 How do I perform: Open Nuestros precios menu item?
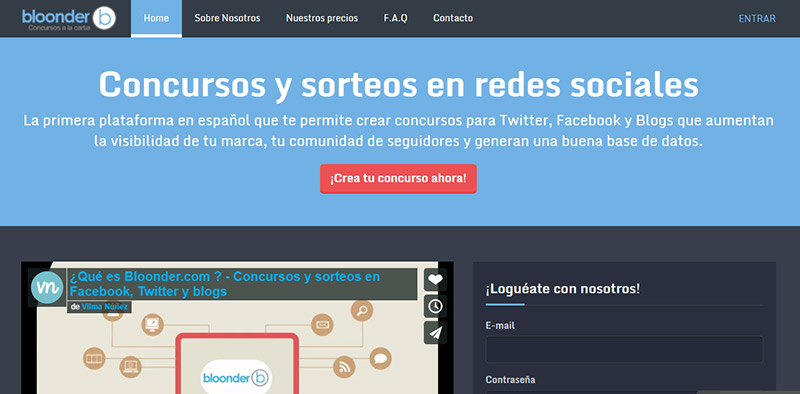[322, 18]
